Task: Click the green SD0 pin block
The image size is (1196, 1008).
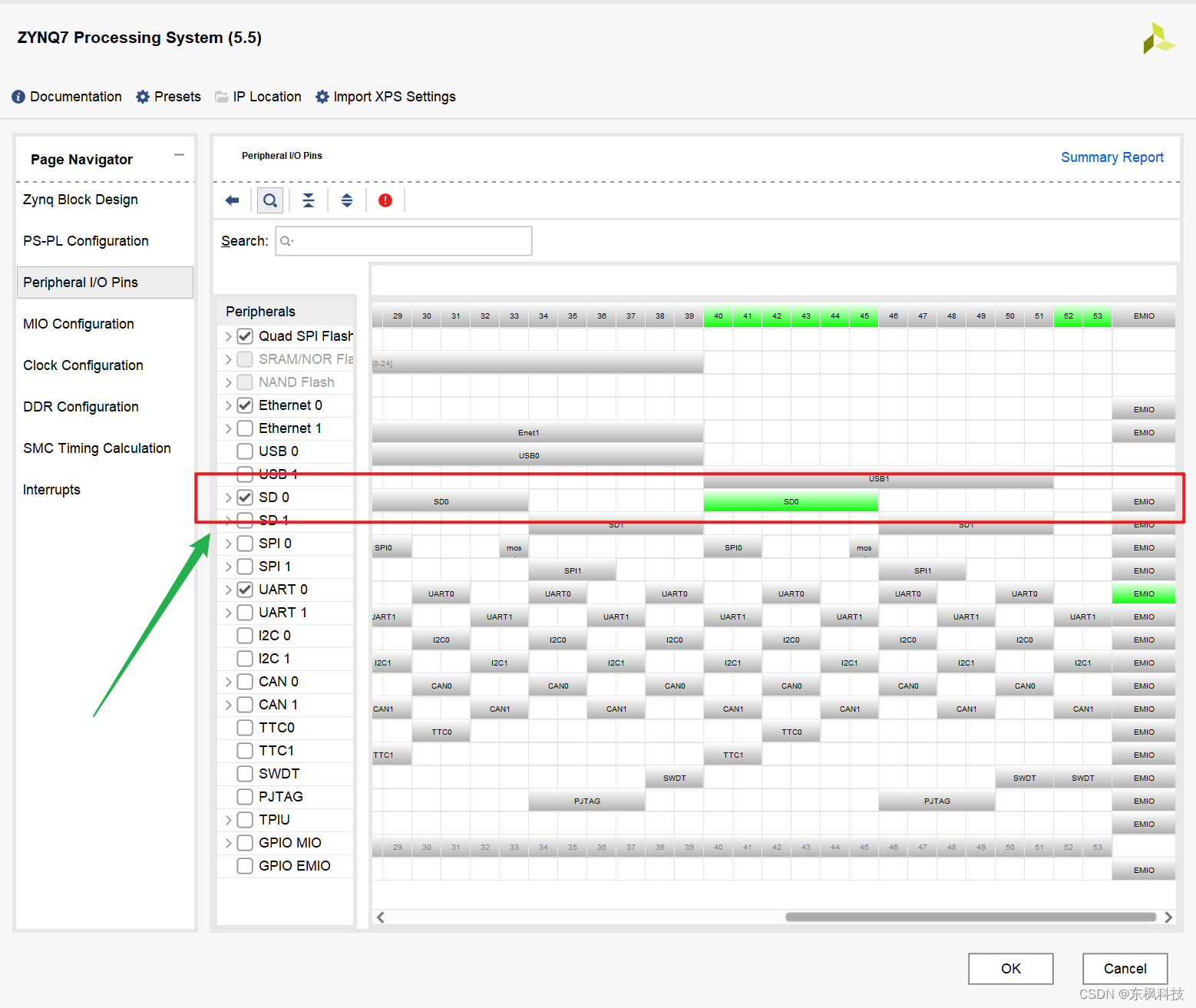Action: pos(791,501)
